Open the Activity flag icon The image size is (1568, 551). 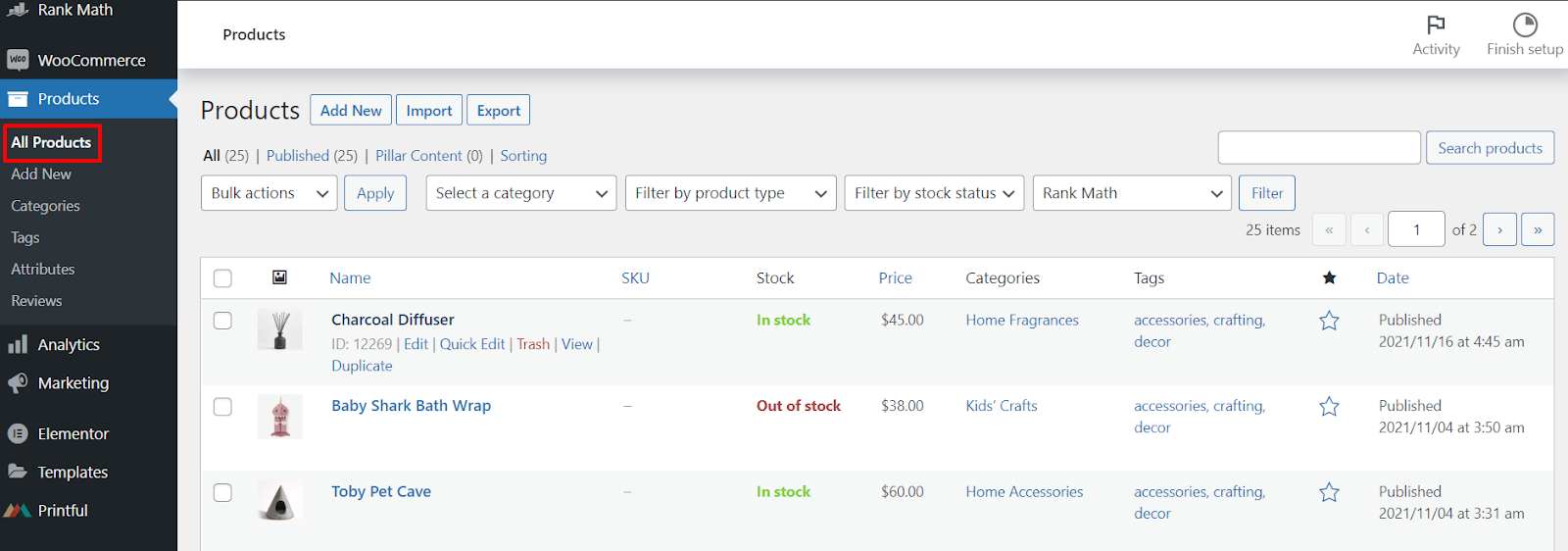[1436, 25]
